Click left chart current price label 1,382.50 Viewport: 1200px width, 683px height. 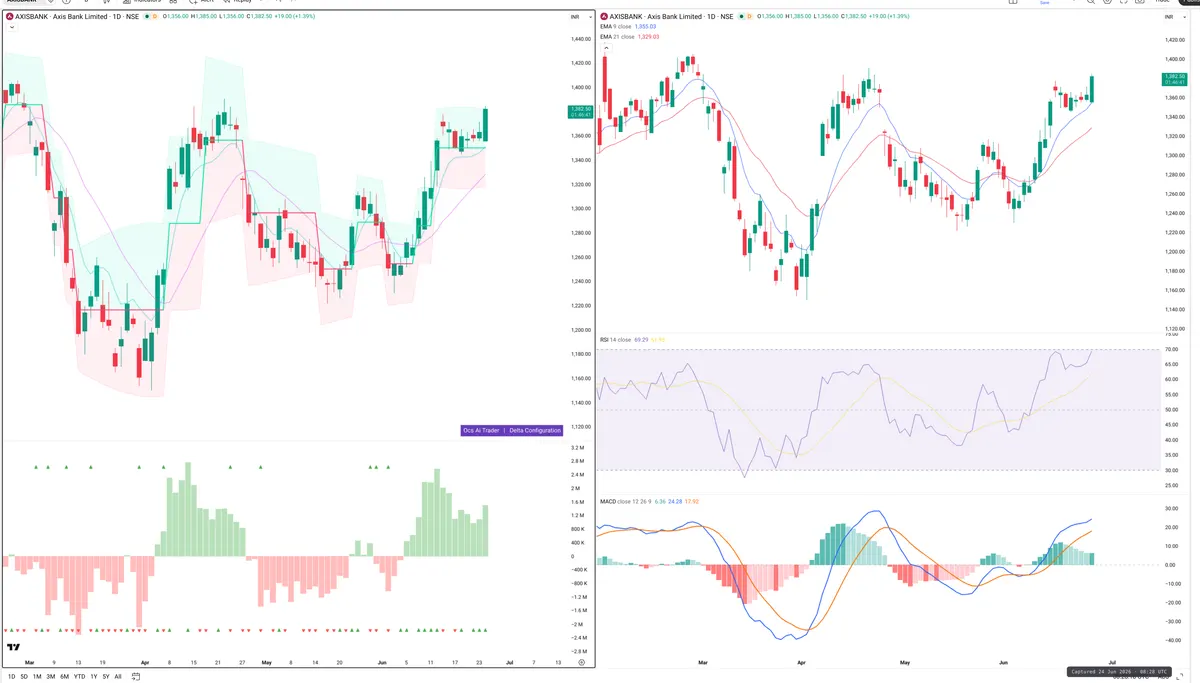click(581, 111)
